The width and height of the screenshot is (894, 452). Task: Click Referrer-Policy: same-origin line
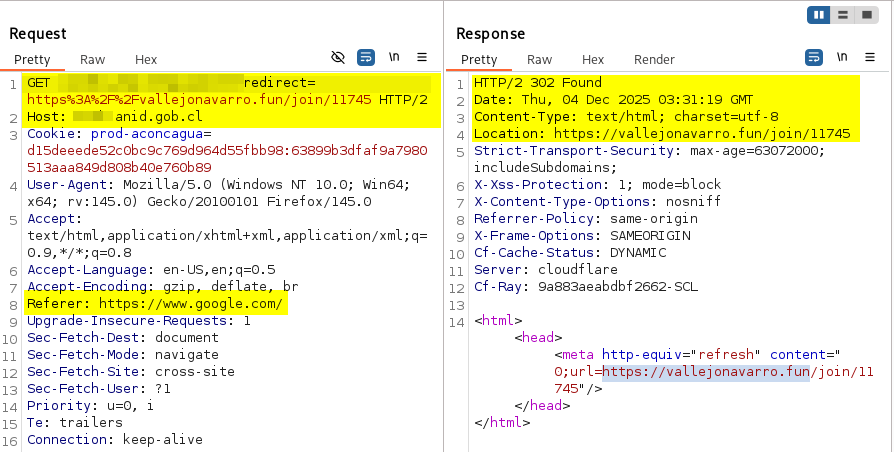point(586,219)
